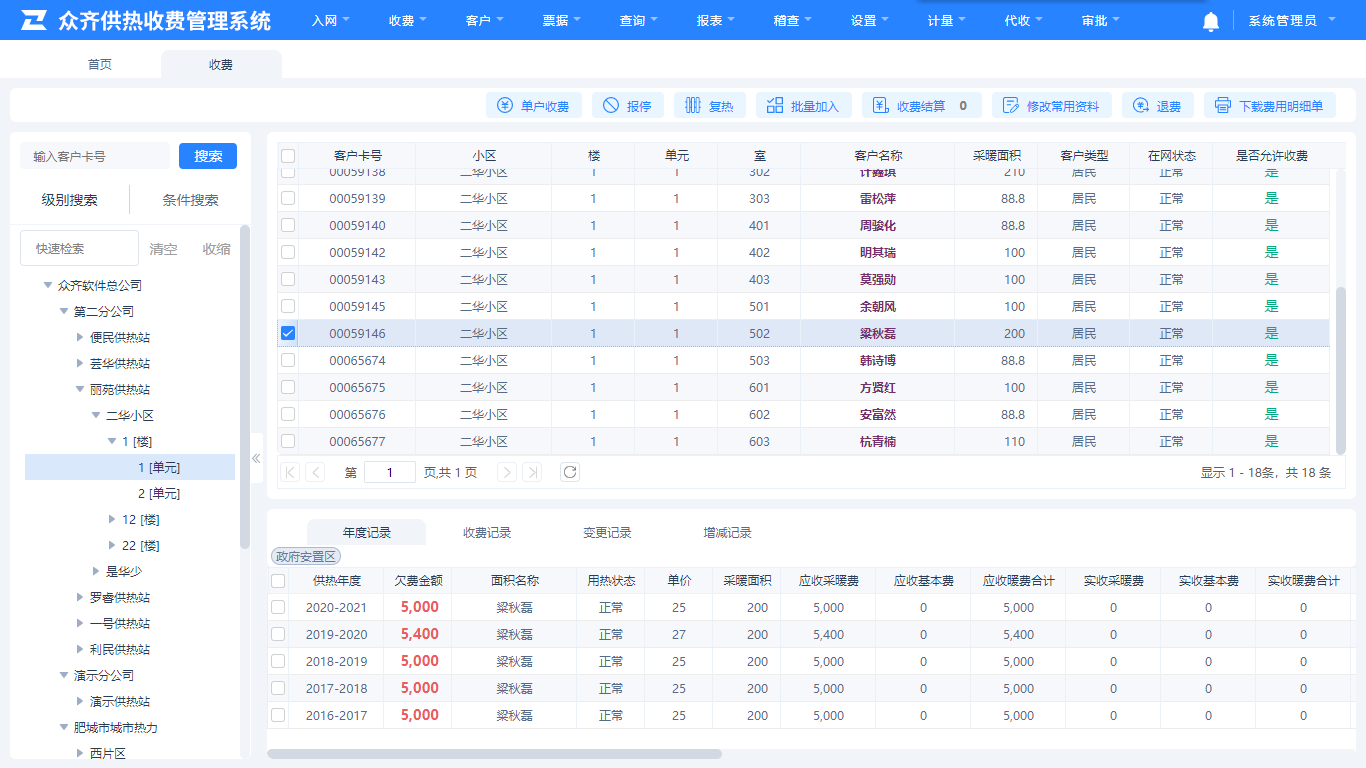Click the 批量加入 batch icon button

(x=804, y=105)
